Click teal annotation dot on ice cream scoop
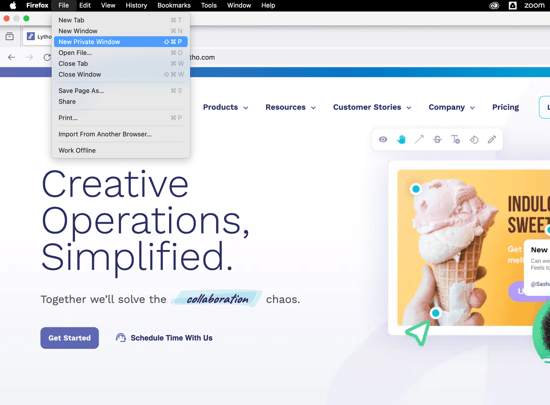Image resolution: width=550 pixels, height=405 pixels. click(x=416, y=189)
